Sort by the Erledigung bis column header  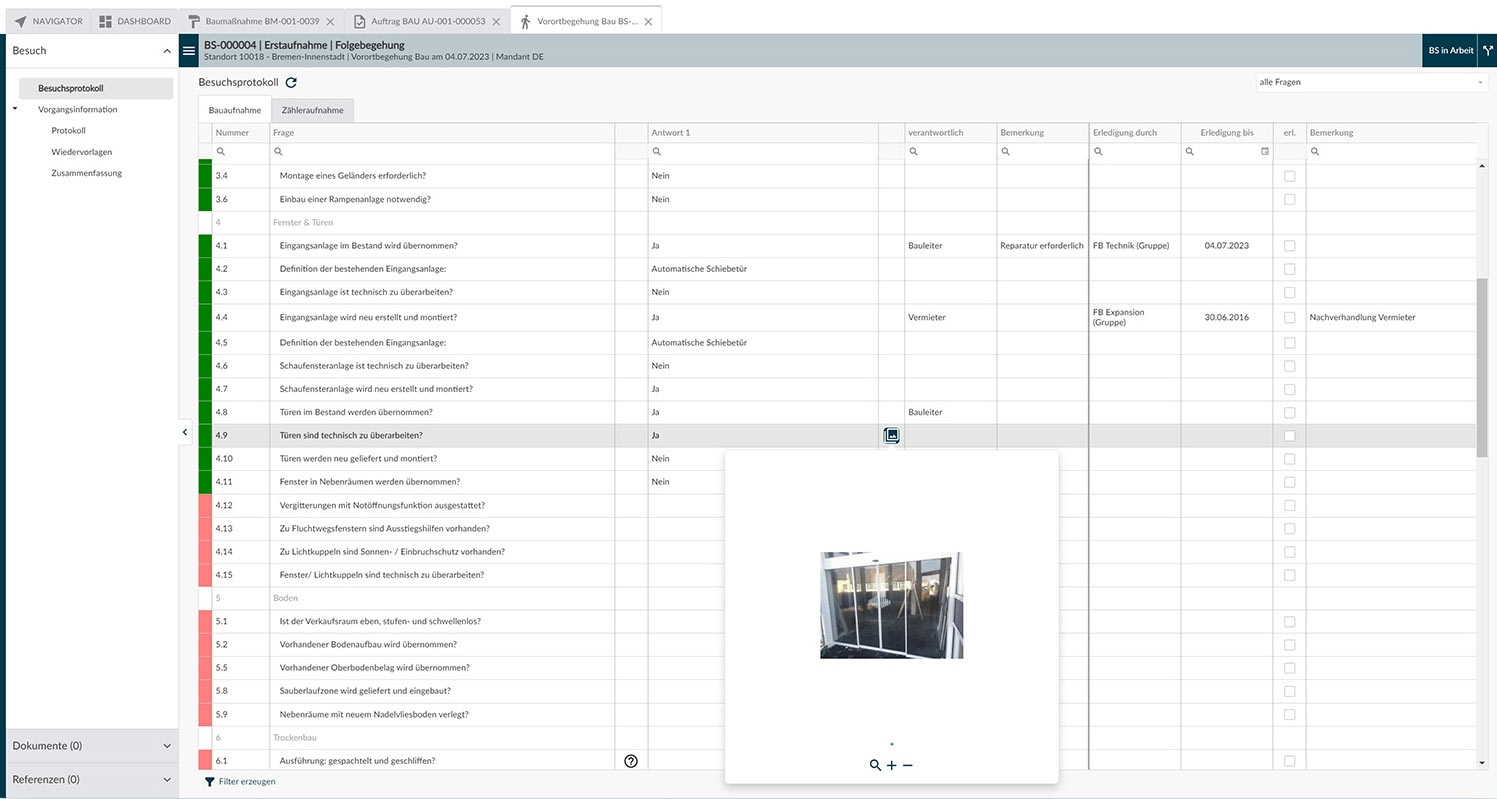coord(1226,133)
